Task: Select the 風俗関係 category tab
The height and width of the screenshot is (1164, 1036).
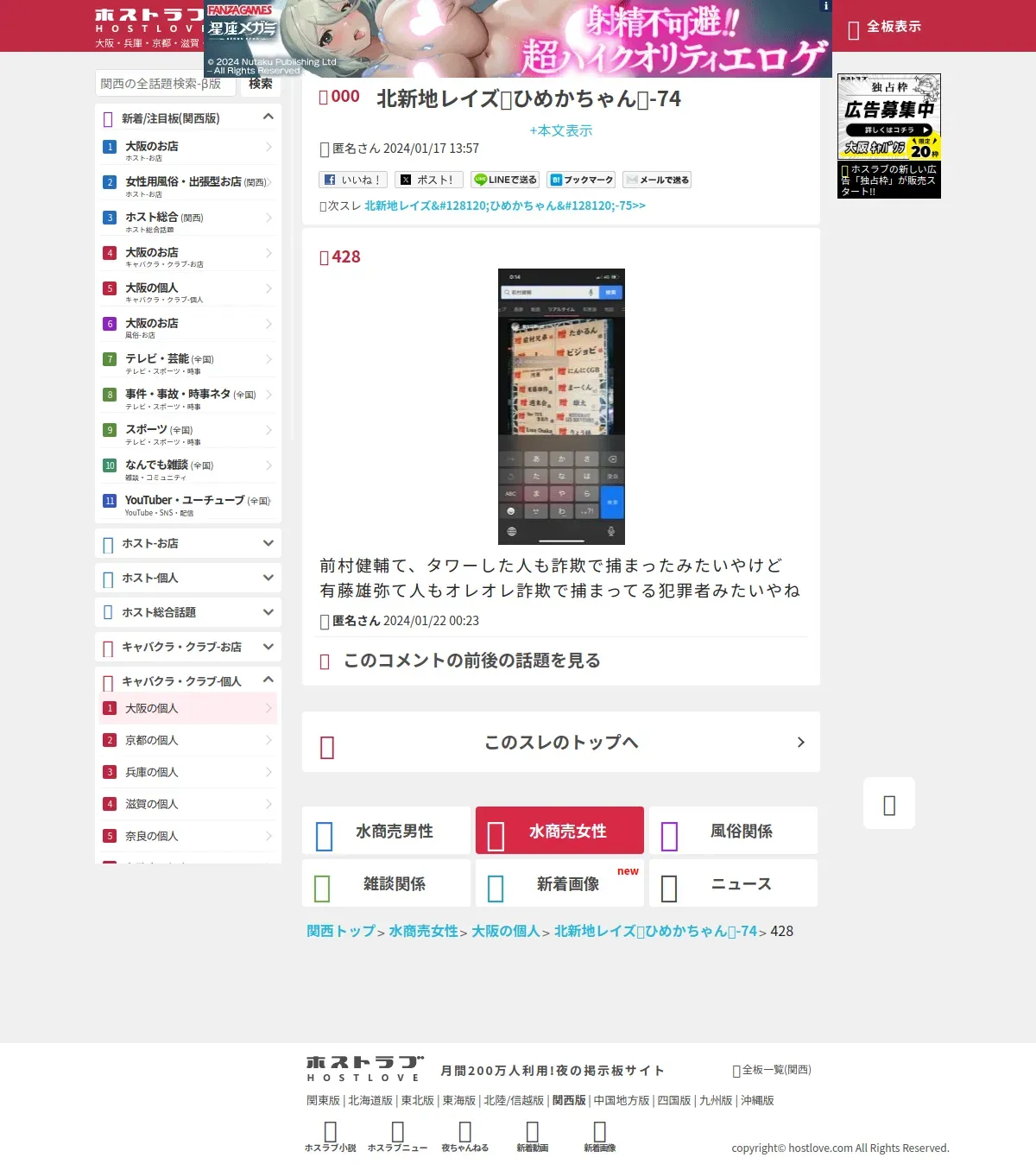Action: tap(733, 831)
